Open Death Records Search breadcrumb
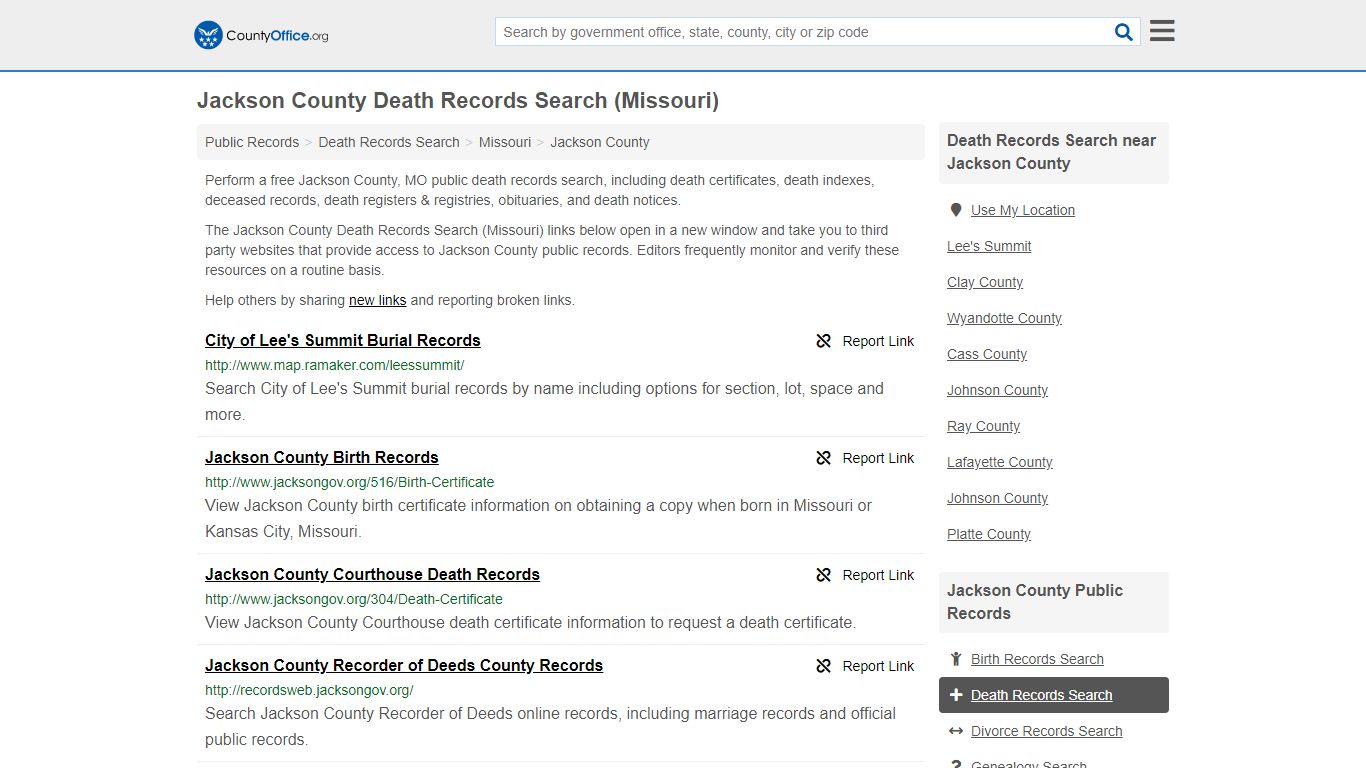1366x768 pixels. pyautogui.click(x=389, y=142)
